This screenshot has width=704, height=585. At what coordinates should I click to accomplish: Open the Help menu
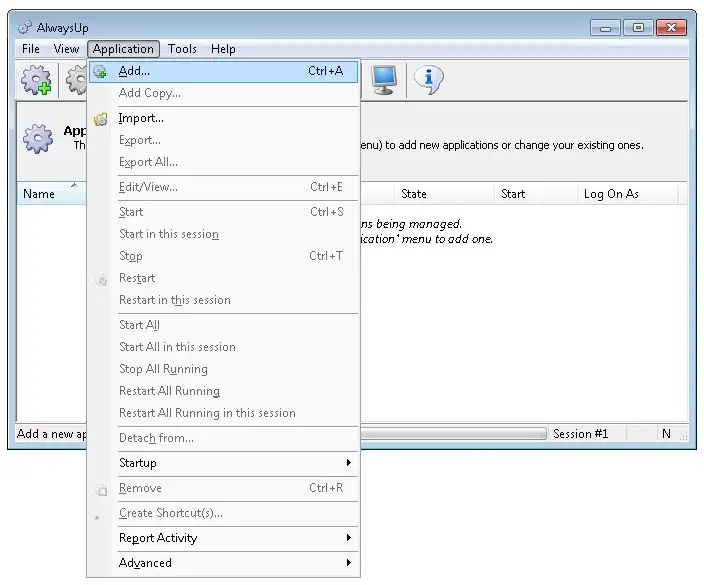[x=223, y=49]
